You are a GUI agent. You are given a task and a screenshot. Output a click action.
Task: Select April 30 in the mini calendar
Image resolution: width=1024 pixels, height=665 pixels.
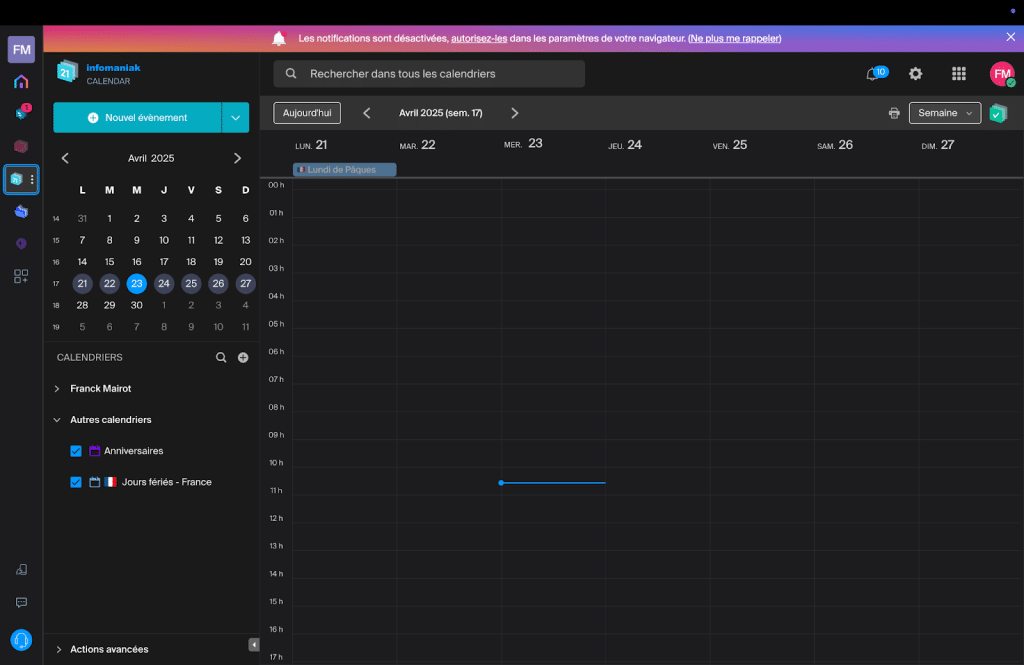137,305
